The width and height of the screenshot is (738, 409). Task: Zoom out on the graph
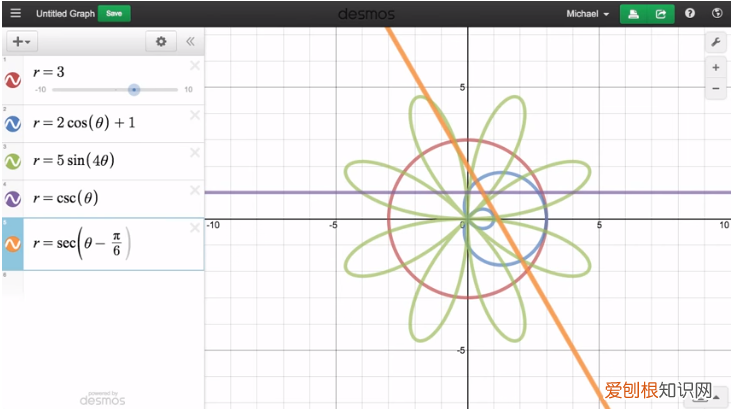pyautogui.click(x=716, y=89)
